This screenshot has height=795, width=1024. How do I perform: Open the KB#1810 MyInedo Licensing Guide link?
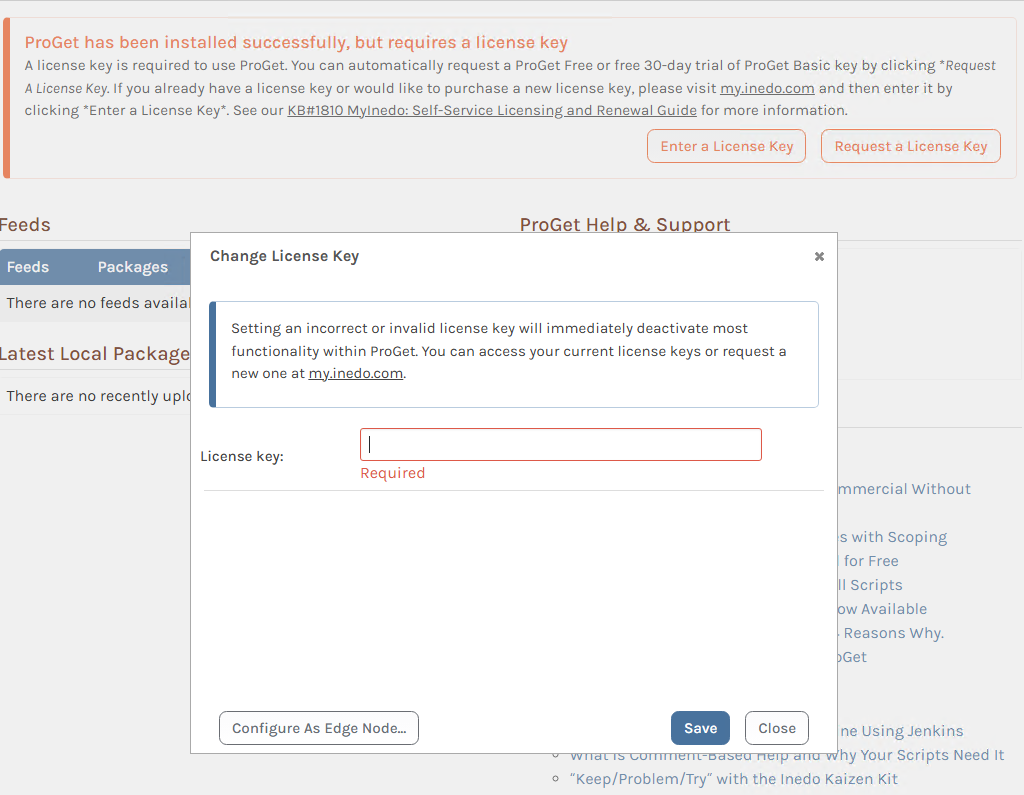pos(492,110)
